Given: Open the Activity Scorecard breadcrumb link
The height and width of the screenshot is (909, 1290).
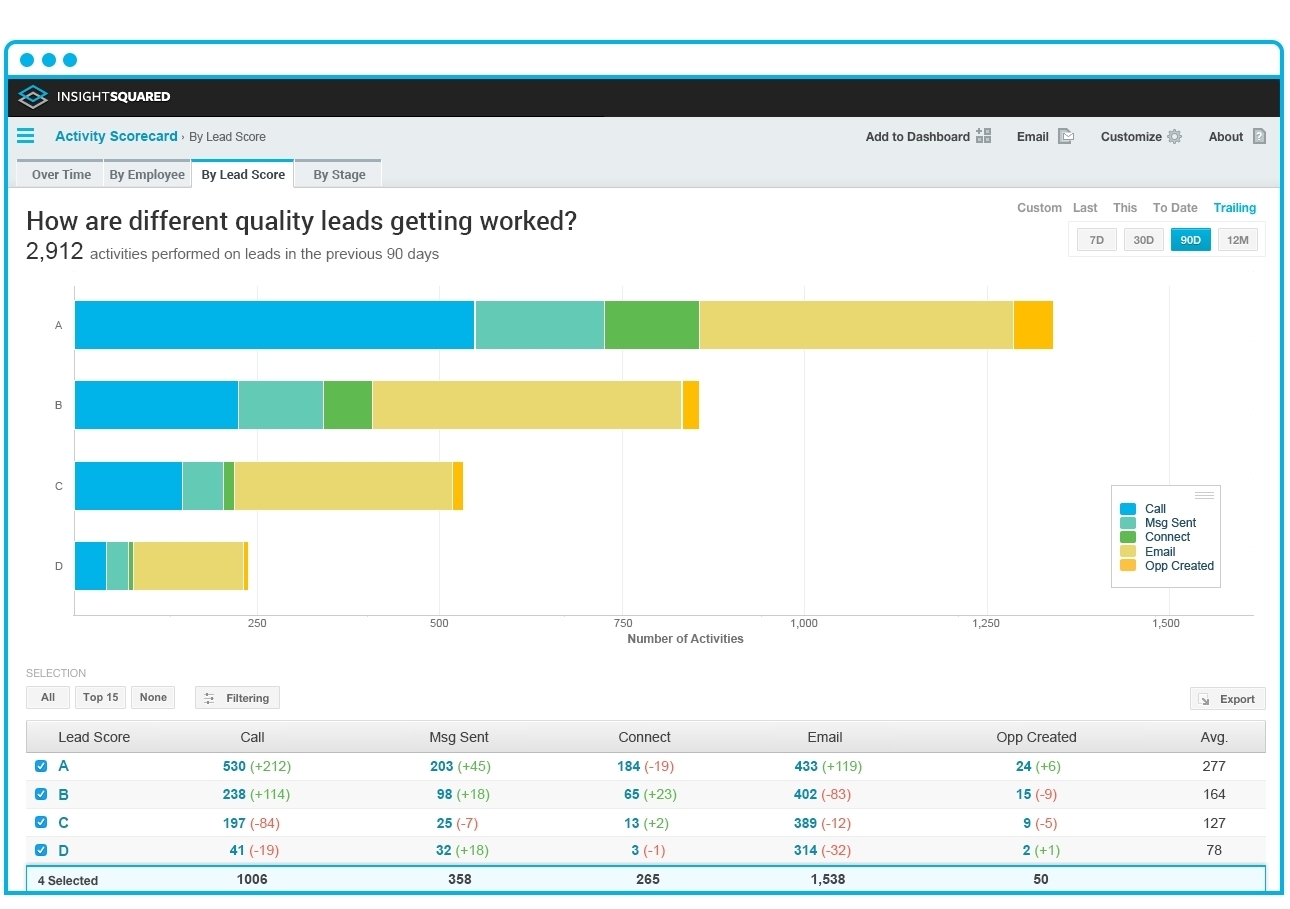Looking at the screenshot, I should [x=116, y=136].
